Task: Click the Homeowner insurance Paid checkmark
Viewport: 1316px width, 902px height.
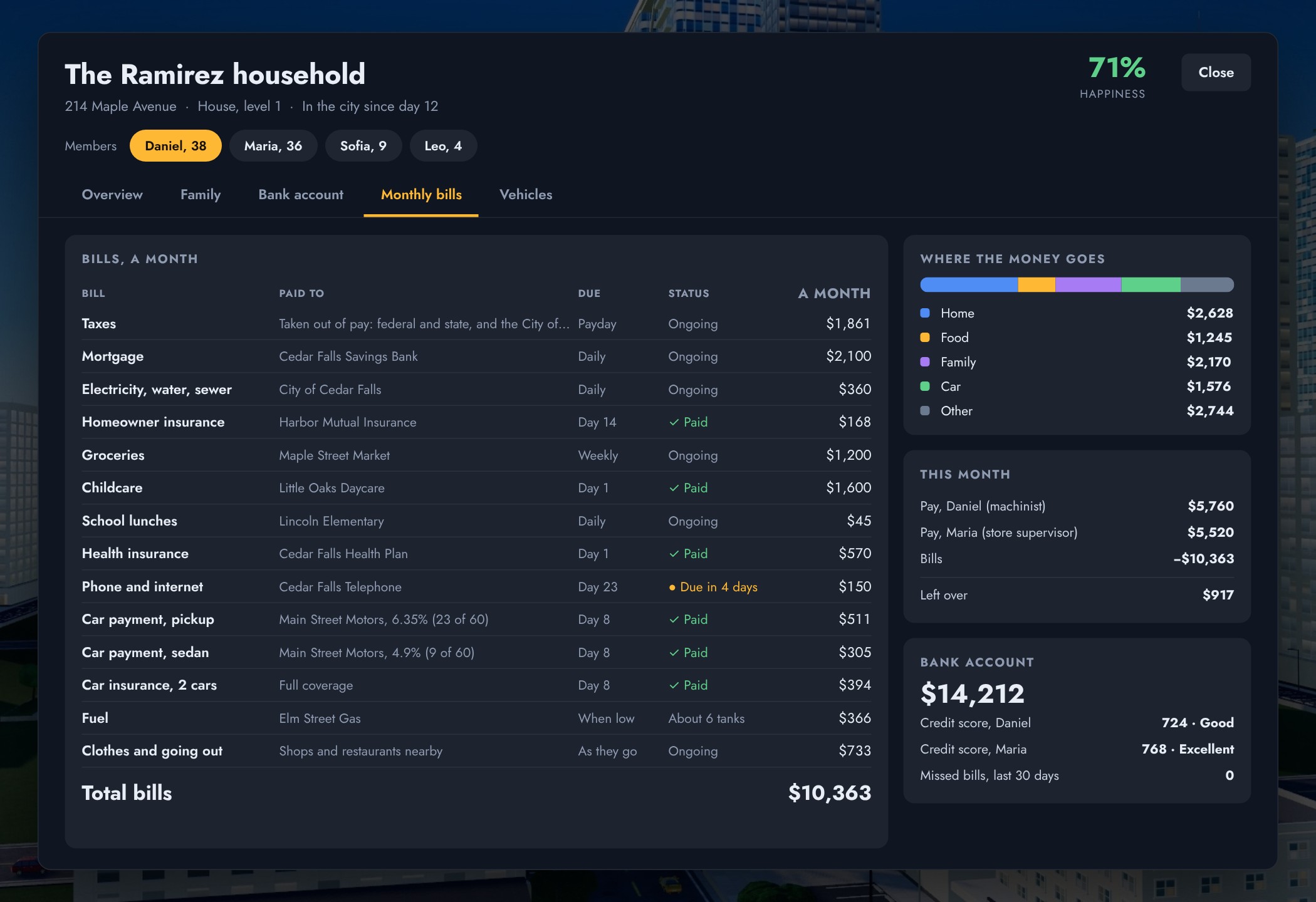Action: pos(674,422)
